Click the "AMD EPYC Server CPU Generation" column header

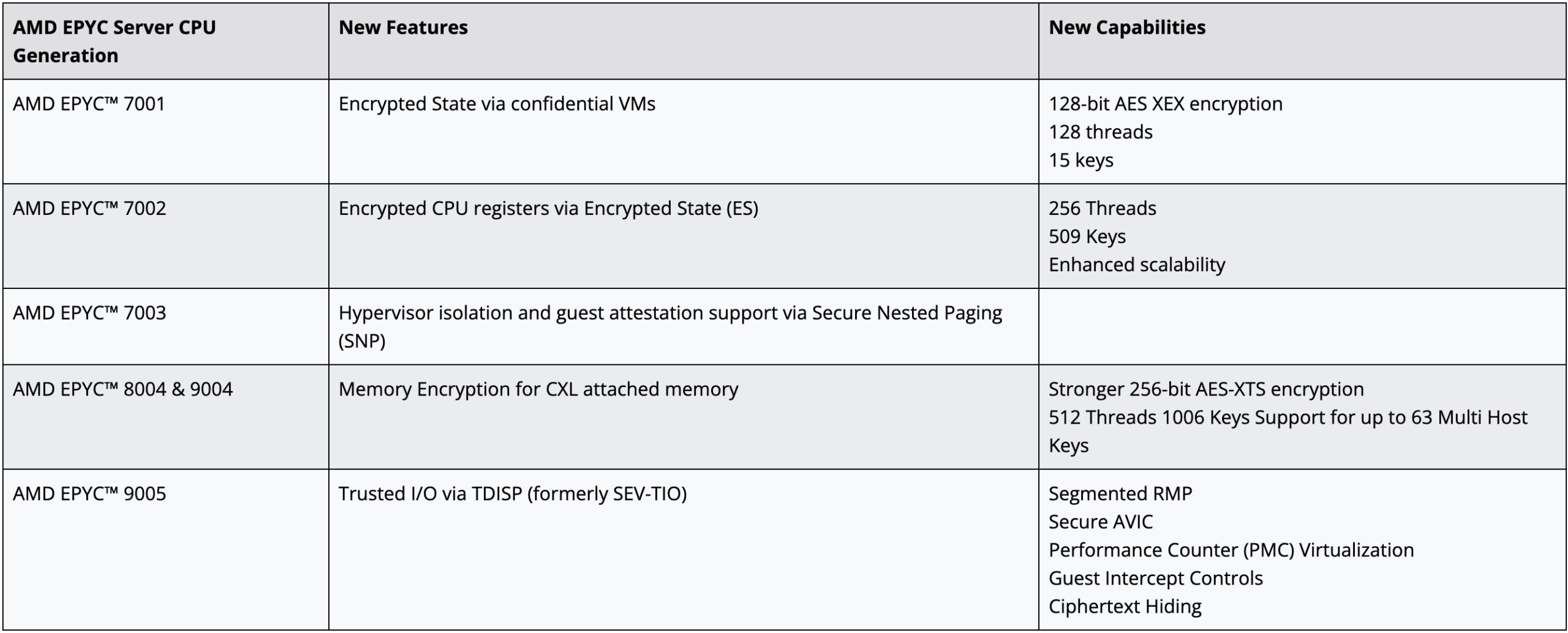114,41
